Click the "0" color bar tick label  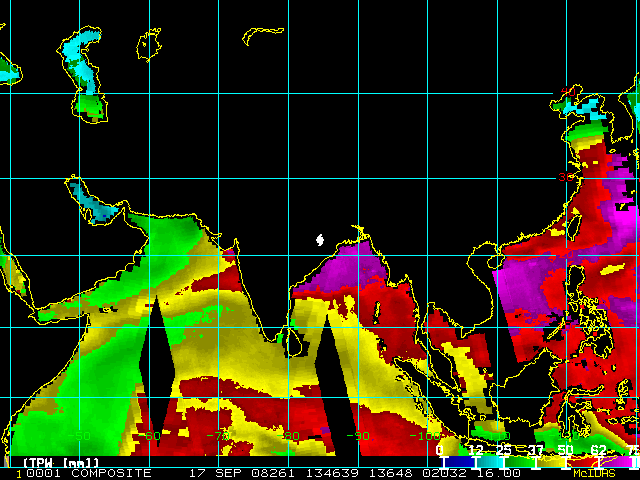(x=440, y=450)
